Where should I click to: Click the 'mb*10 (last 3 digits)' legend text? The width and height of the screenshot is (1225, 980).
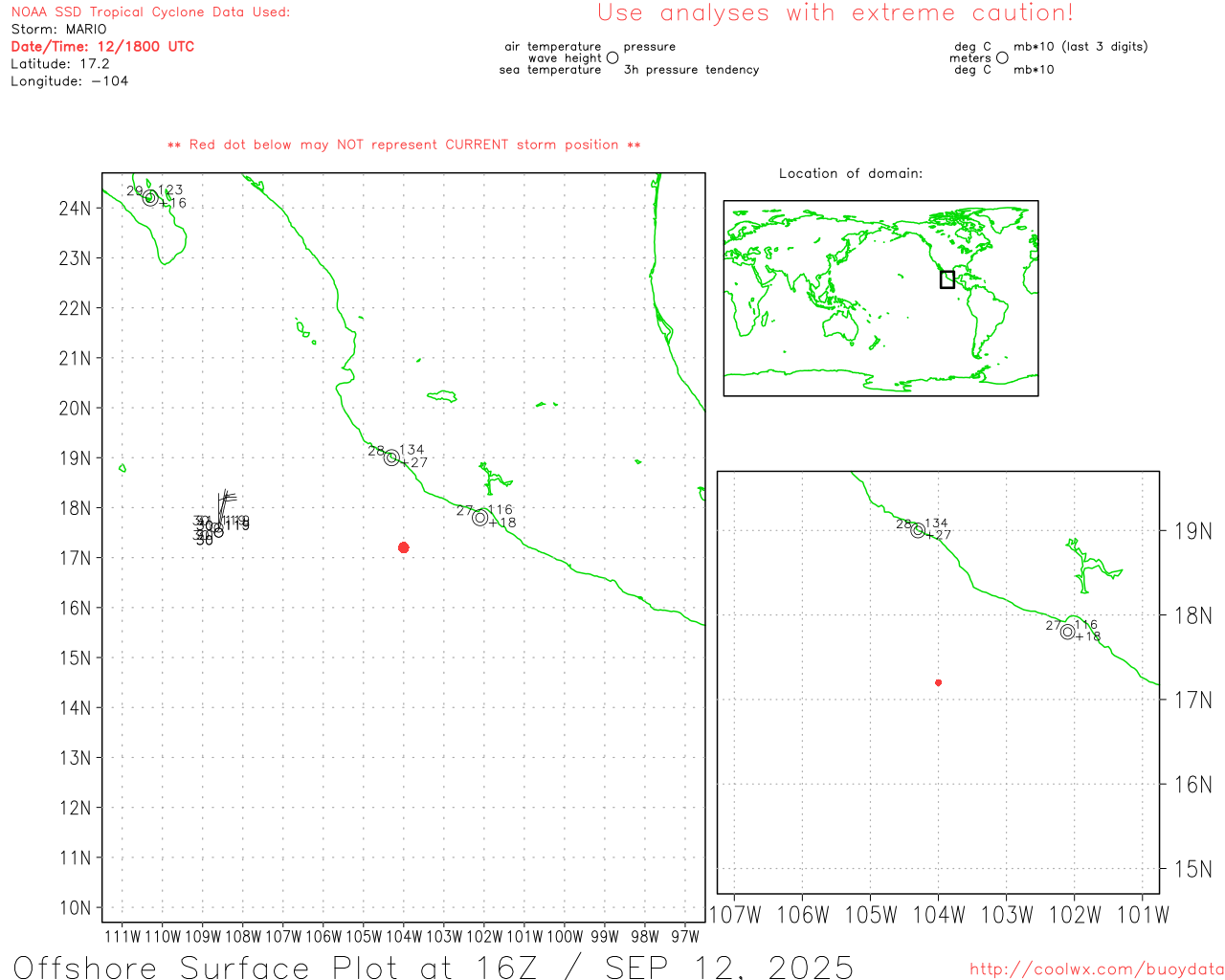1080,47
